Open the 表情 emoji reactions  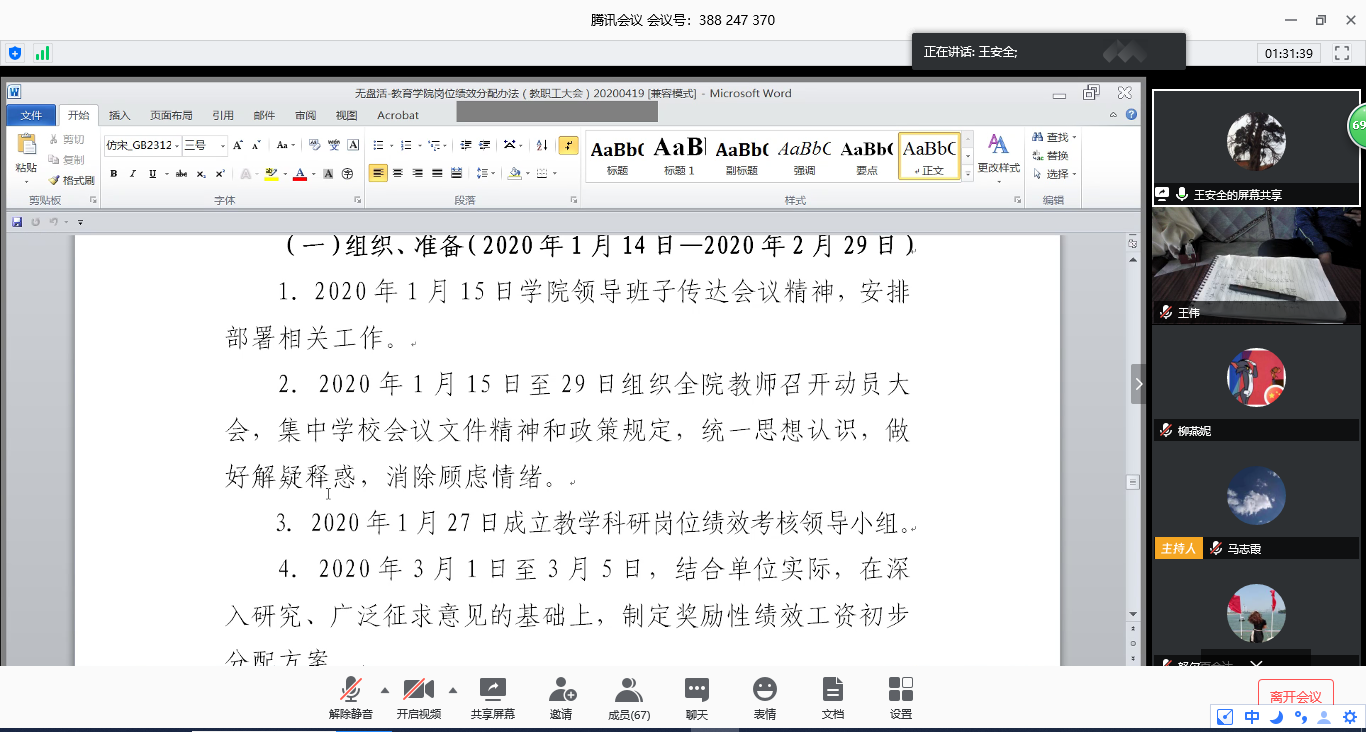(x=764, y=691)
